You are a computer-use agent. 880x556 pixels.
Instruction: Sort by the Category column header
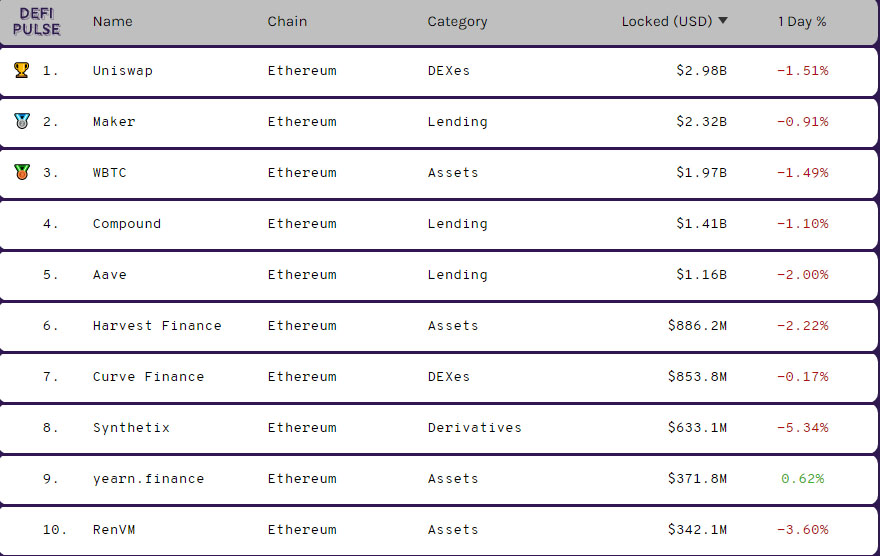click(457, 21)
